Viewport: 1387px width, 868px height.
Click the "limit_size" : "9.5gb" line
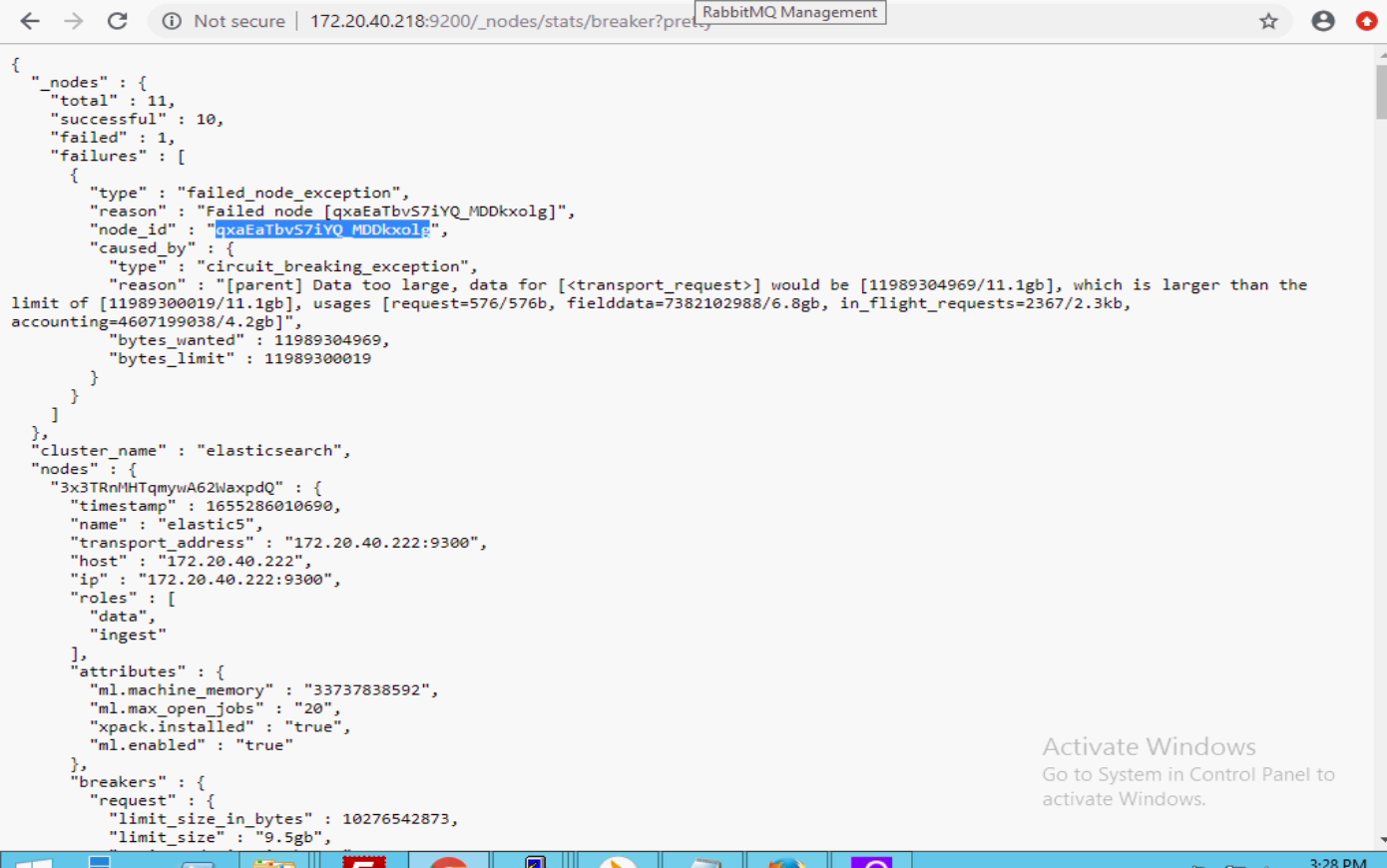[220, 838]
